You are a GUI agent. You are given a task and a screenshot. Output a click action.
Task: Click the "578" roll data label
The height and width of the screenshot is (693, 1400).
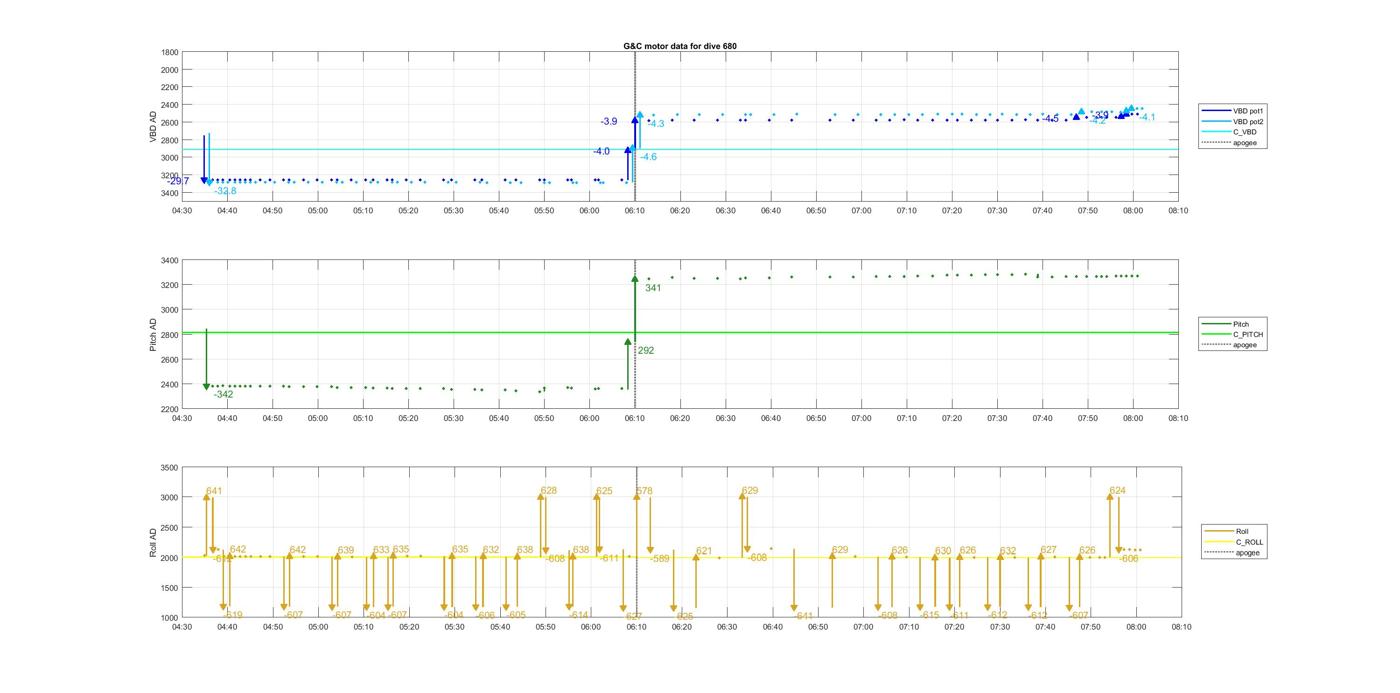click(644, 491)
